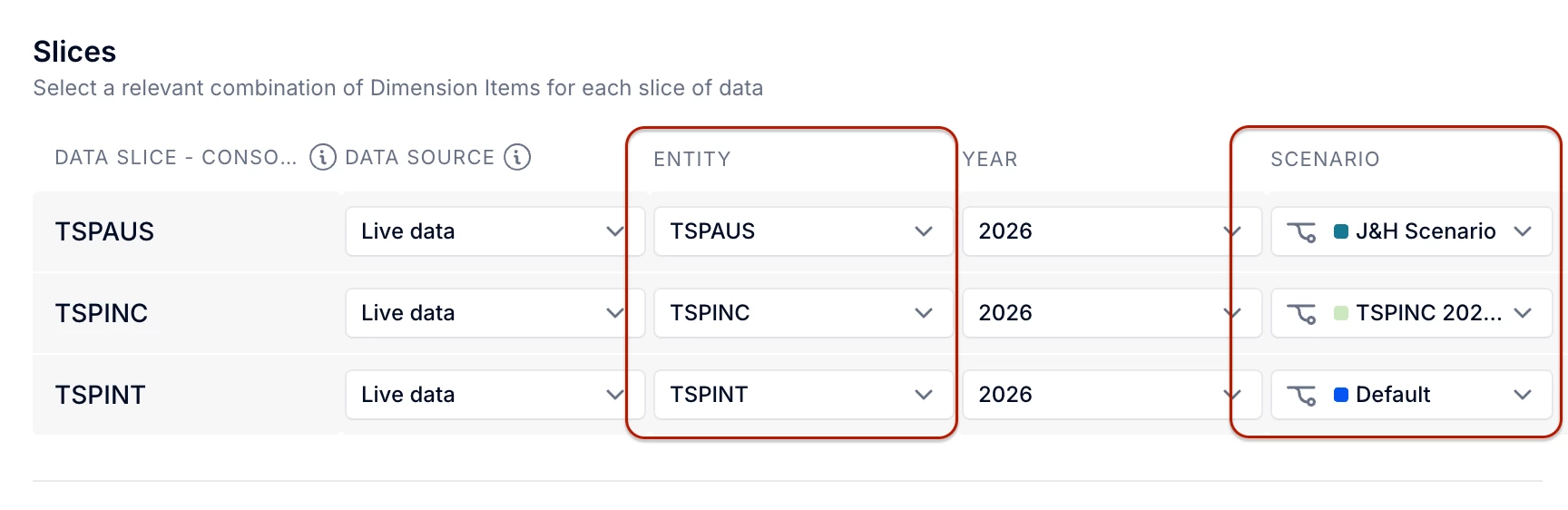Click branch icon in Default scenario field
1568x510 pixels.
coord(1301,396)
